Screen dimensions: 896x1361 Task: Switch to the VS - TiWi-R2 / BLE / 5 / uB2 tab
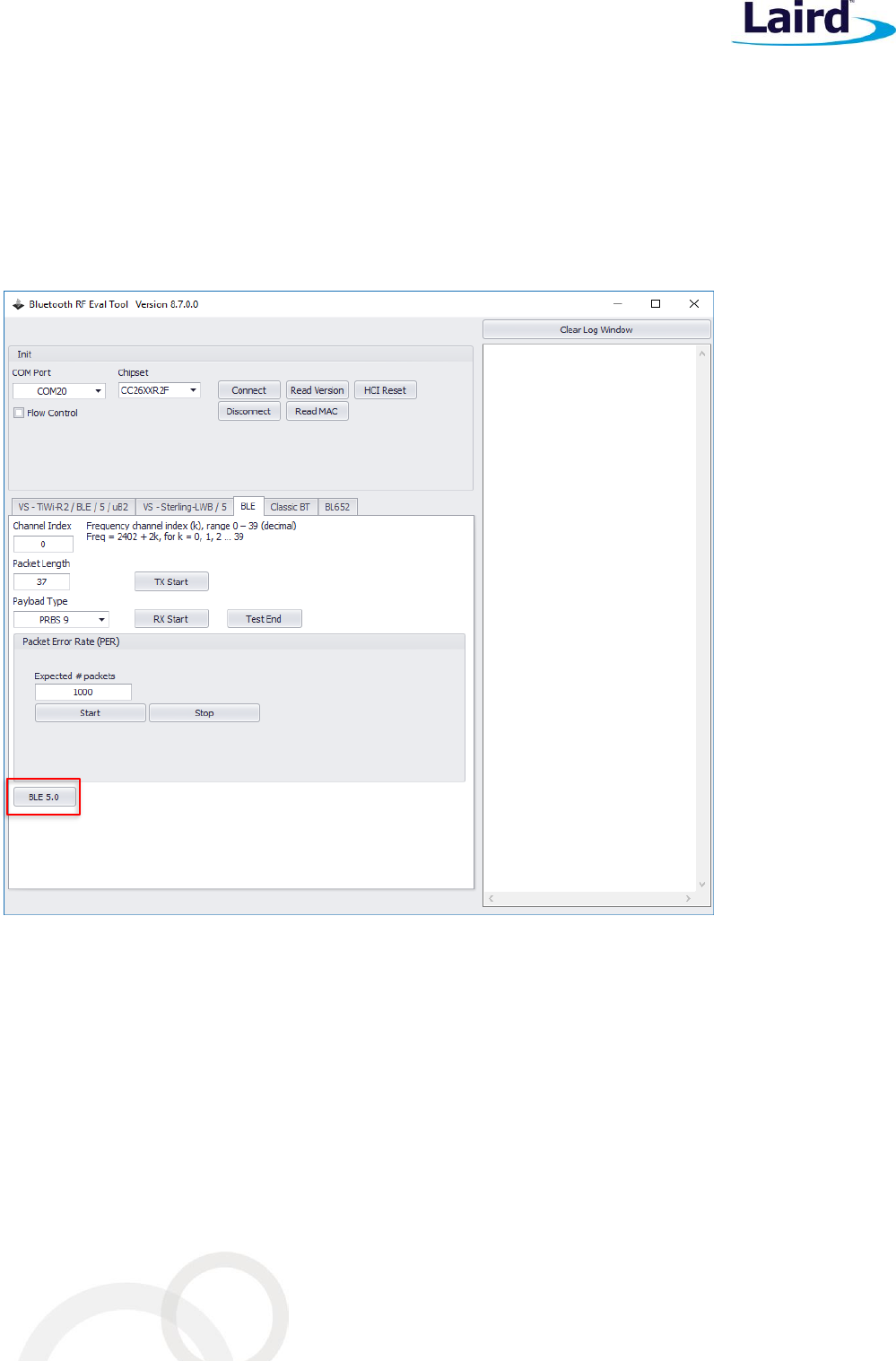[74, 507]
